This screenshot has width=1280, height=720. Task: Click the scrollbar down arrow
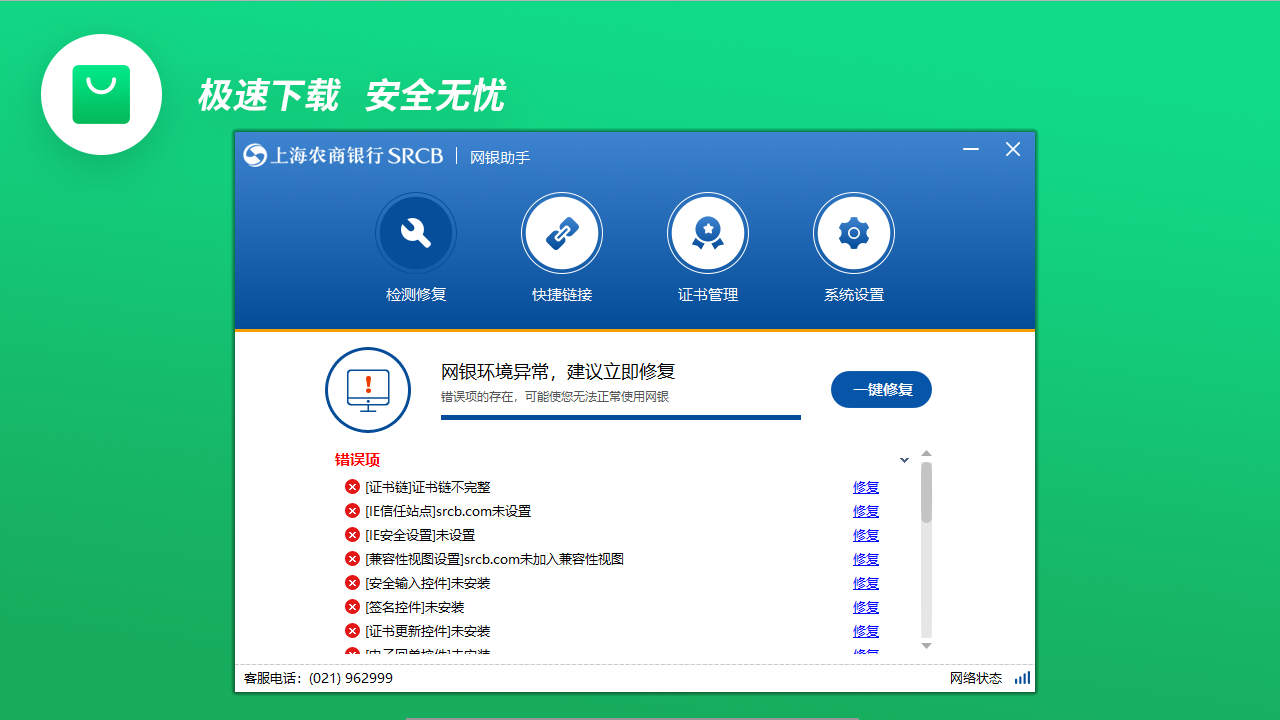[x=927, y=647]
